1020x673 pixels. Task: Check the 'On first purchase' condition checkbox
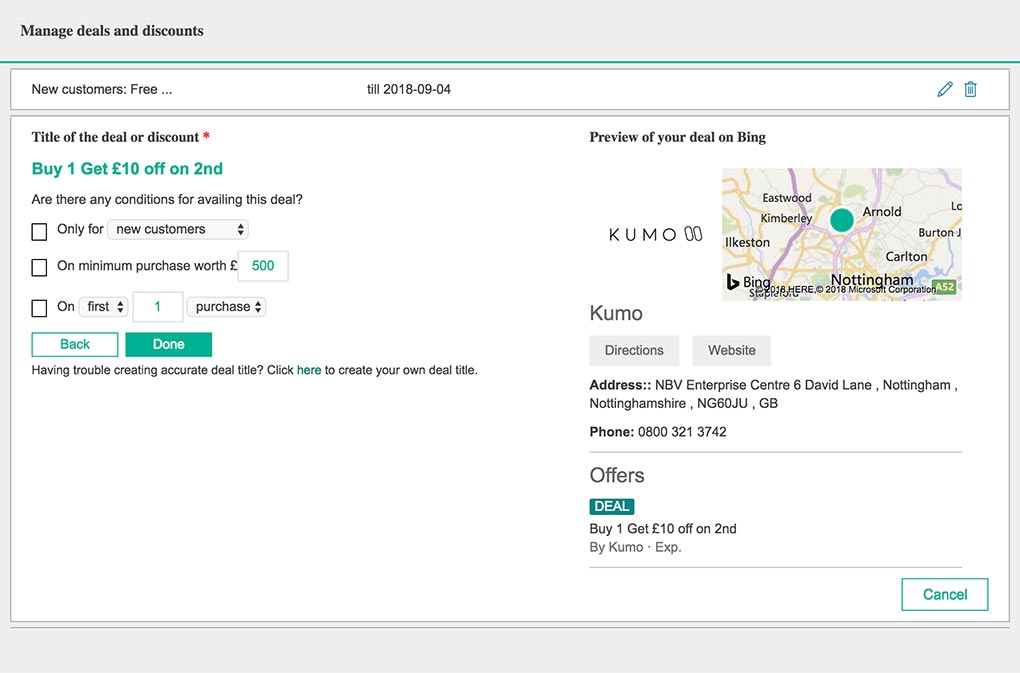(x=39, y=308)
